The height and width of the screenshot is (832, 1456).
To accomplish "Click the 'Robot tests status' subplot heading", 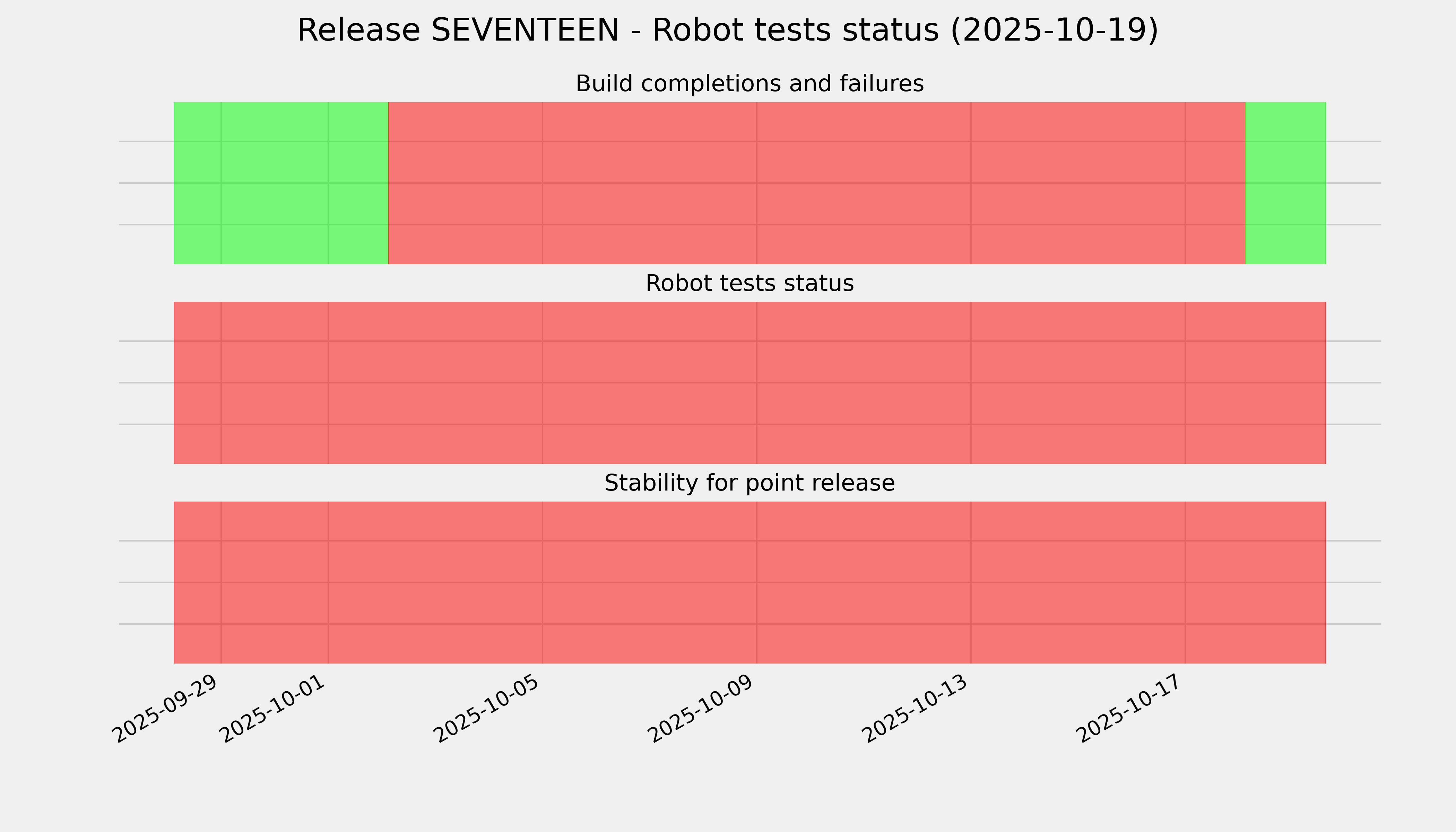I will pyautogui.click(x=749, y=284).
